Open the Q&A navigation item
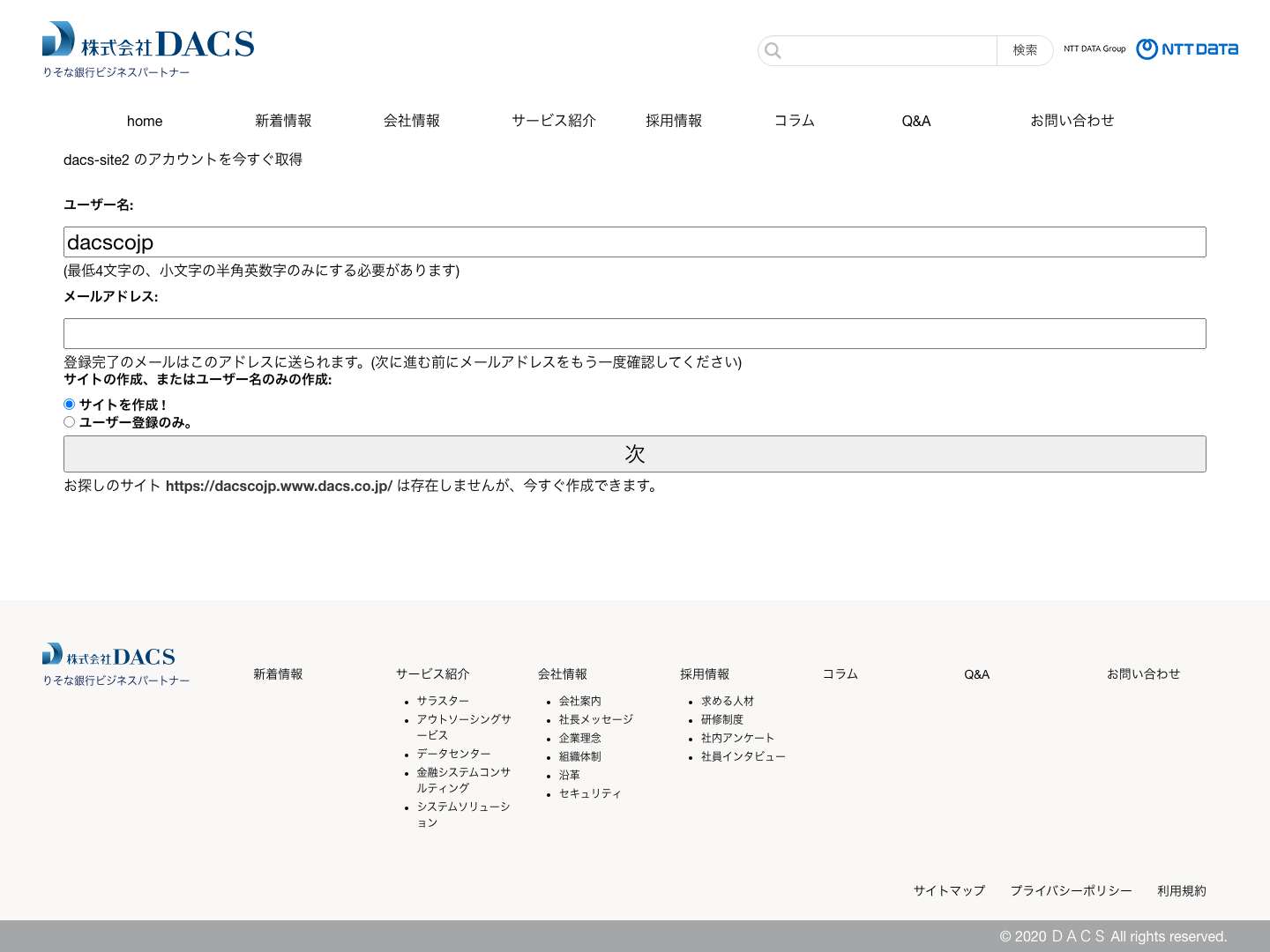 coord(916,121)
